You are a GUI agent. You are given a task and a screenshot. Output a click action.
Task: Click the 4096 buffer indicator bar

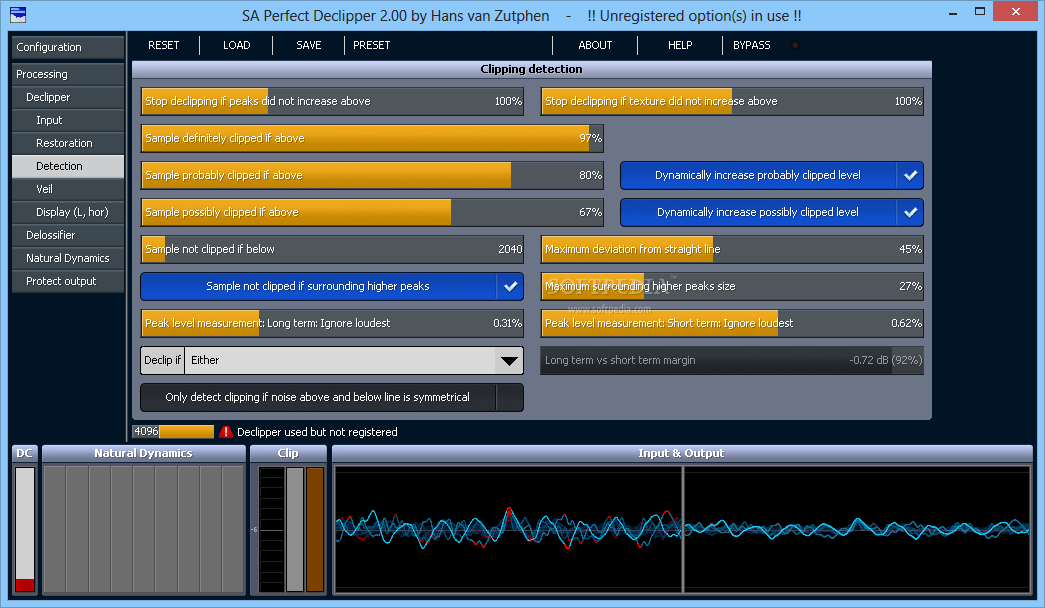173,432
